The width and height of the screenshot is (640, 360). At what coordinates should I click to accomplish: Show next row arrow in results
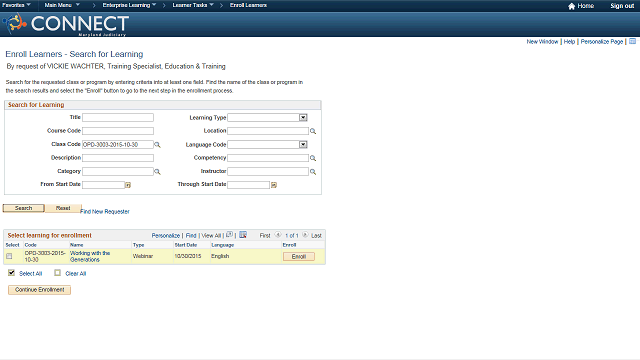[305, 235]
